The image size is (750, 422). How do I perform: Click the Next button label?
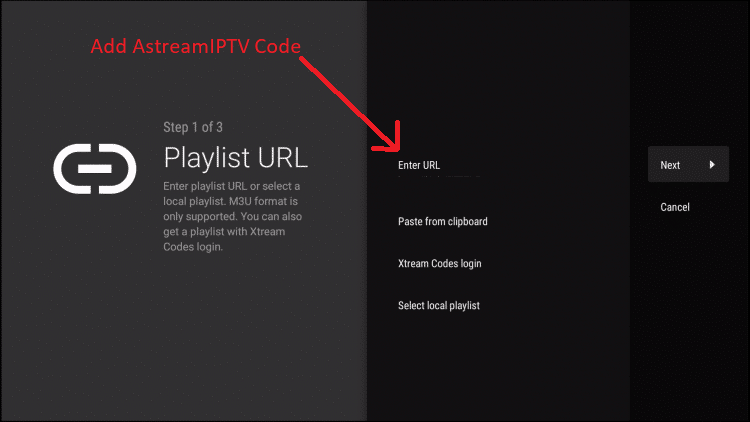click(670, 165)
